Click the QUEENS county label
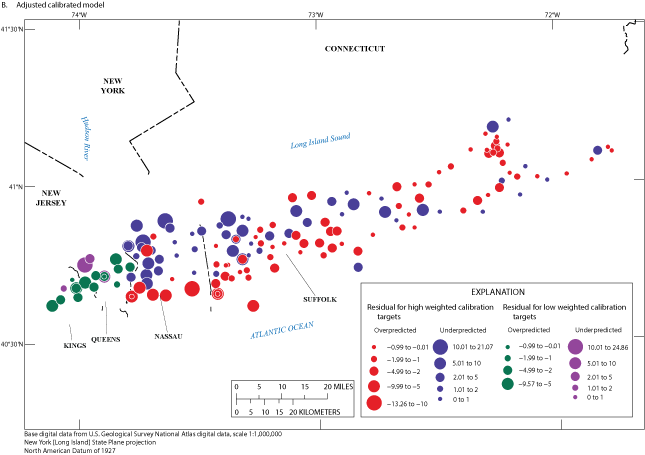The width and height of the screenshot is (645, 455). (x=105, y=339)
